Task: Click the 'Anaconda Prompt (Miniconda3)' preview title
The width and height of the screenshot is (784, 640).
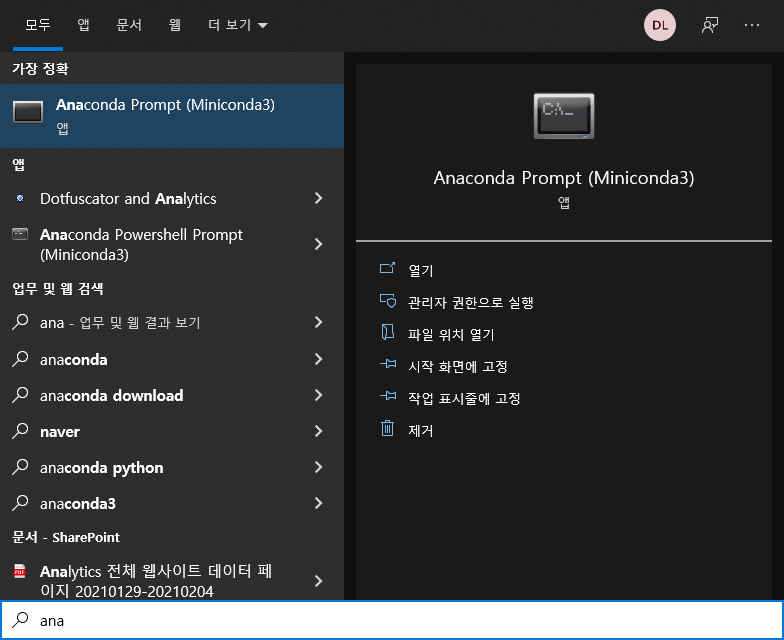Action: [x=564, y=178]
